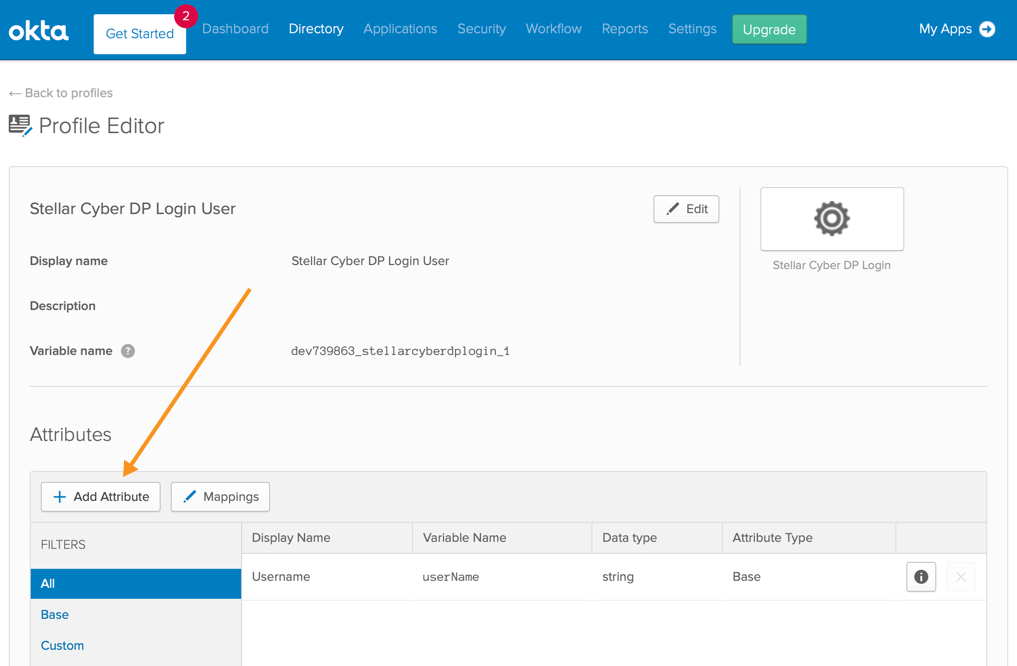The height and width of the screenshot is (666, 1017).
Task: Filter attributes by Base
Action: tap(55, 615)
